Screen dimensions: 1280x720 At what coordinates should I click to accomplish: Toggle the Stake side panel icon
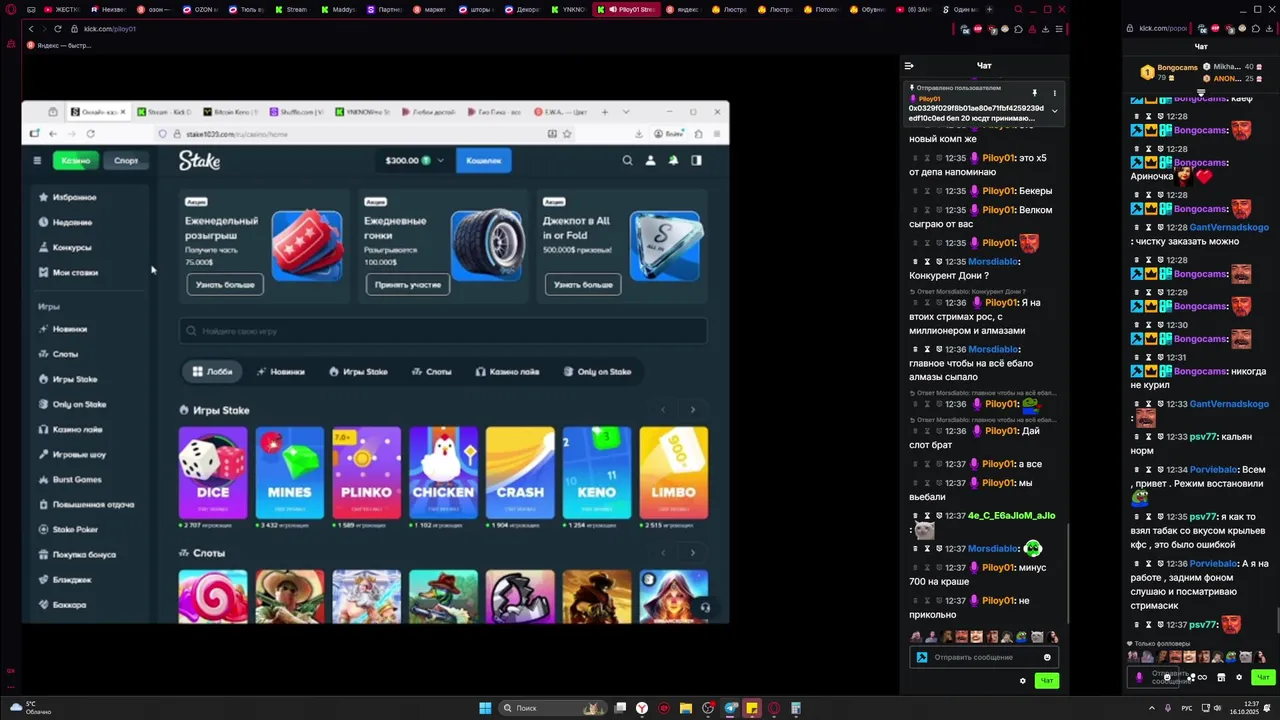tap(696, 160)
